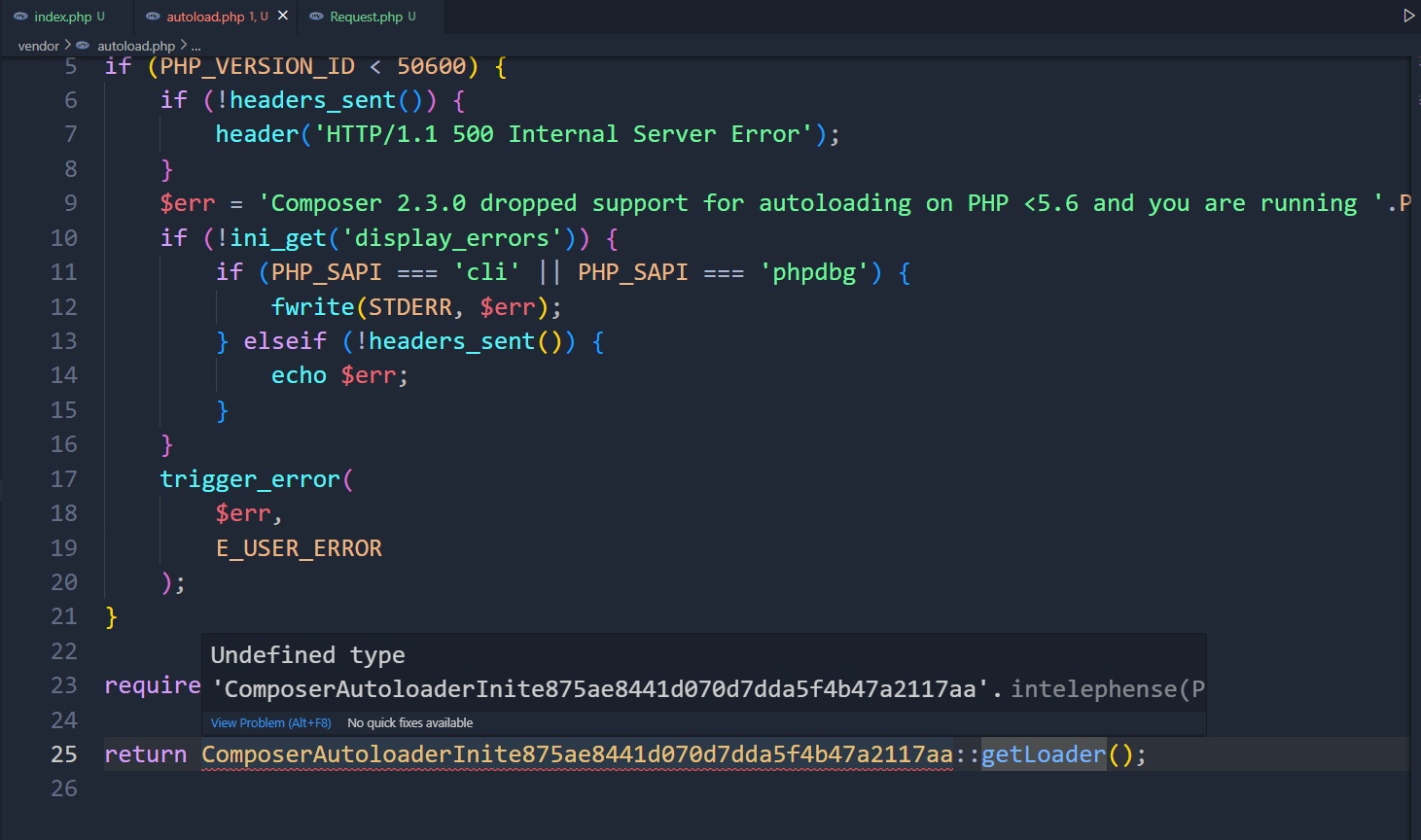Screen dimensions: 1421x840
Task: Click the underlined ComposerAutoloaderInit class on line 25
Action: 577,754
